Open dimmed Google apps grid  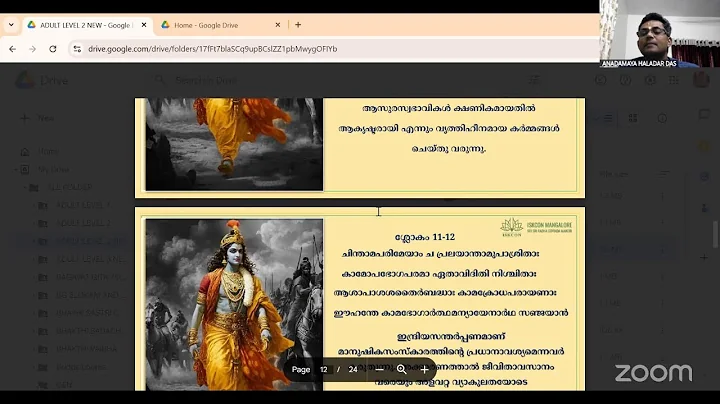pos(674,80)
